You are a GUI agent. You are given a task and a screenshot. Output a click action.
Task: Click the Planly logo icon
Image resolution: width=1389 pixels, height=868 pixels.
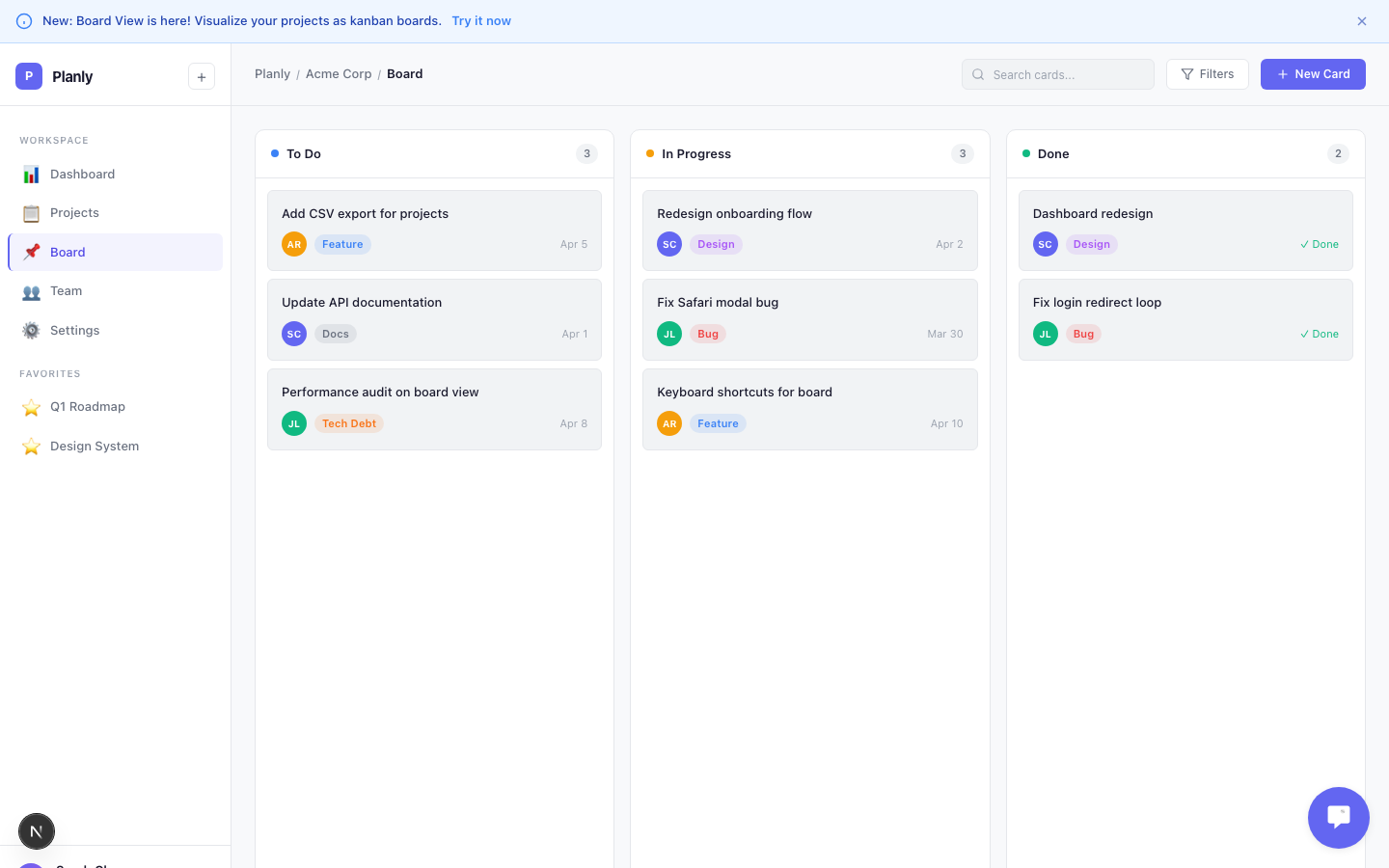click(x=29, y=76)
